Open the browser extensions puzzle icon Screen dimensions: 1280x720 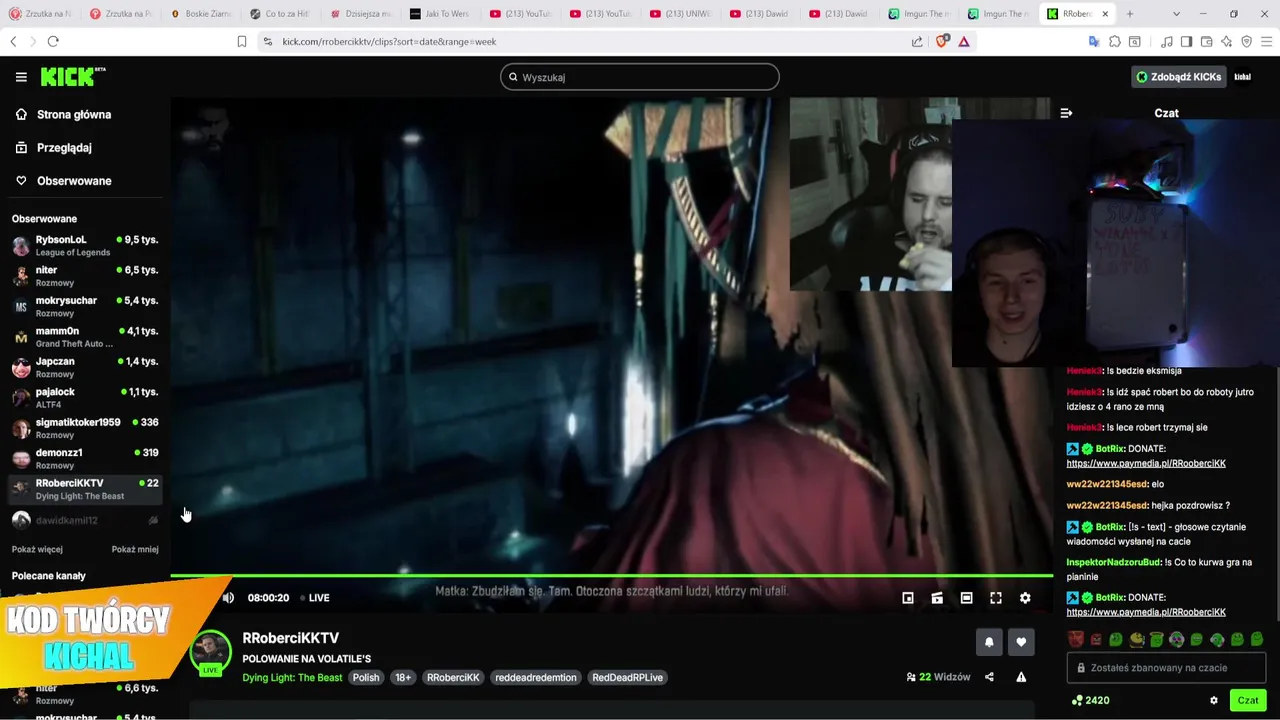(1114, 41)
